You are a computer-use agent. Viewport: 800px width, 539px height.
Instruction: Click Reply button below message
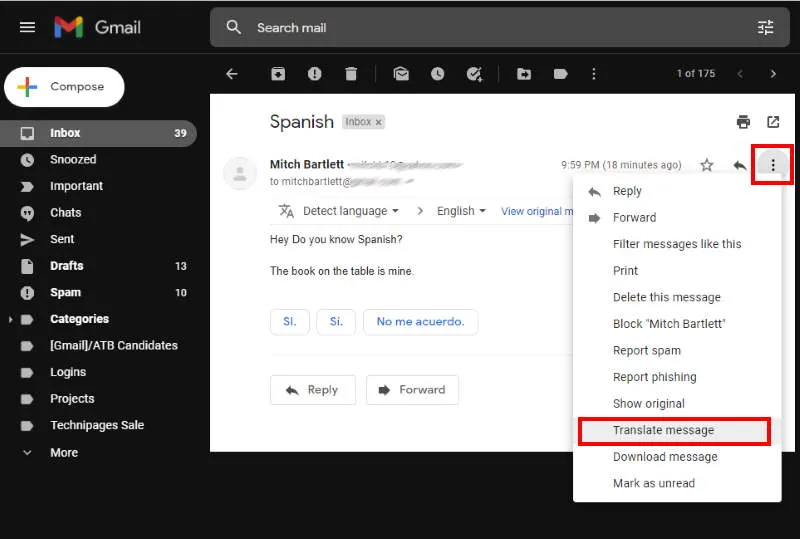pos(313,390)
